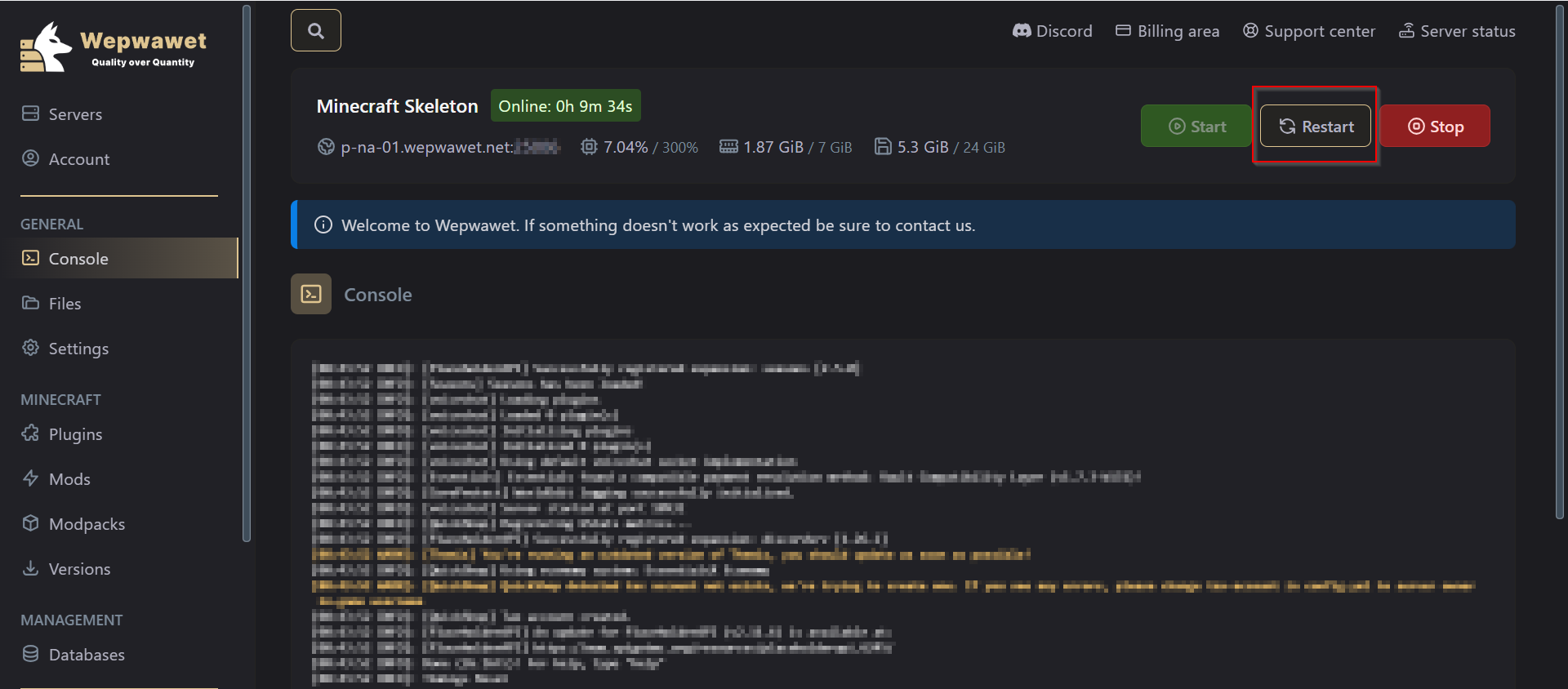Restart the Minecraft server
The image size is (1568, 689).
pos(1316,126)
